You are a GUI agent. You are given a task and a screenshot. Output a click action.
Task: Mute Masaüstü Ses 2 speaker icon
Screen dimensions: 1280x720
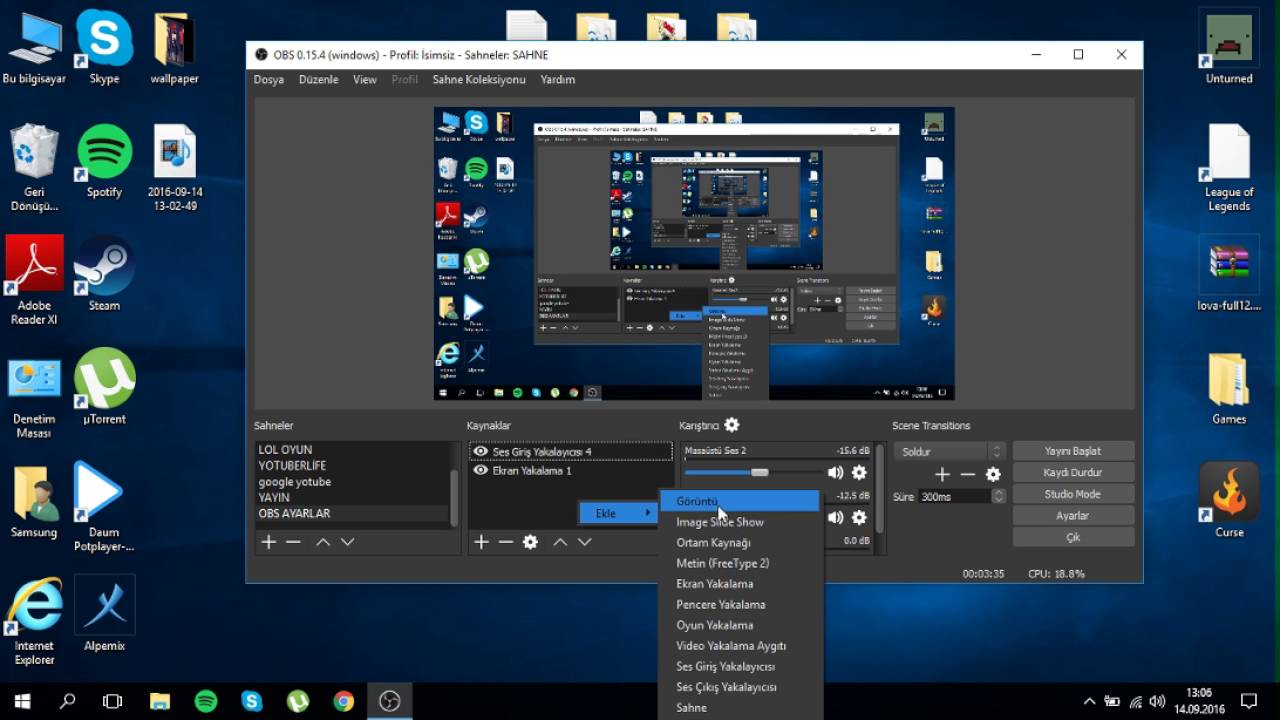pos(835,472)
